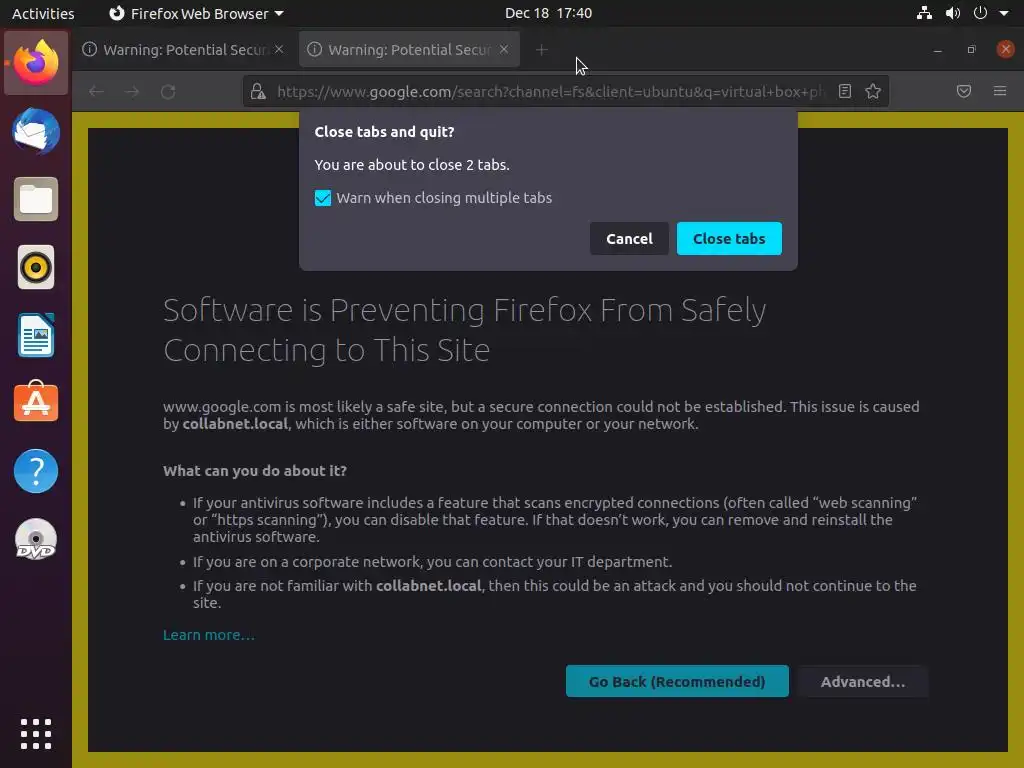1024x768 pixels.
Task: Open the Firefox Web Browser app menu
Action: click(x=196, y=13)
